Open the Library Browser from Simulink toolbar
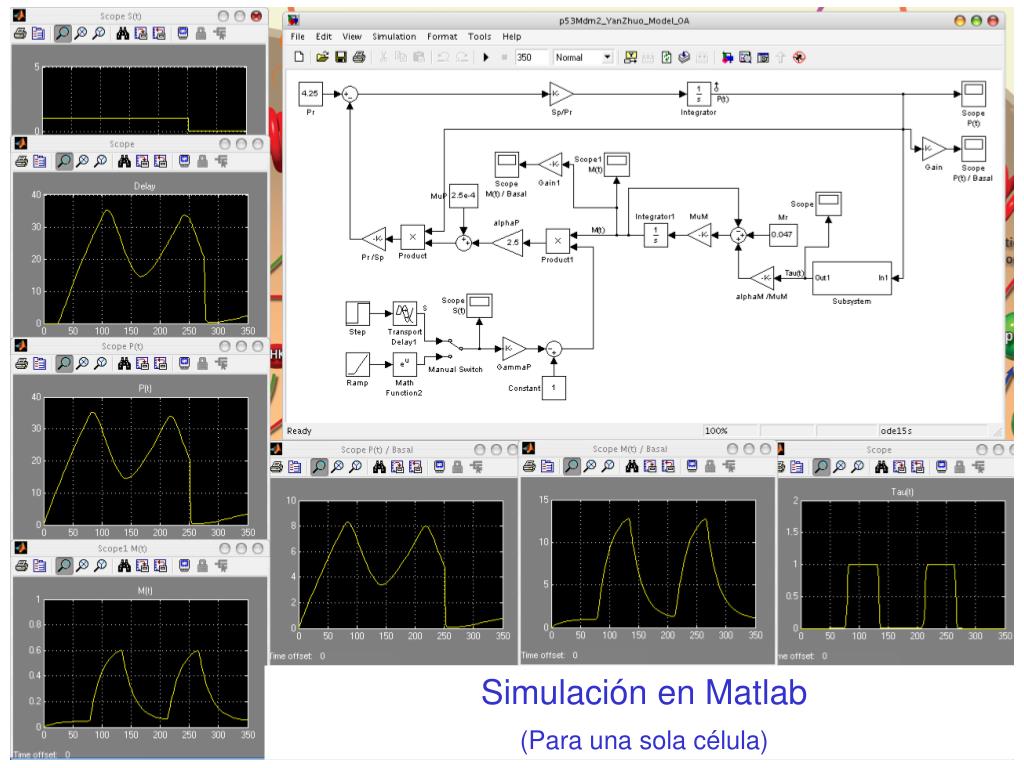 728,57
